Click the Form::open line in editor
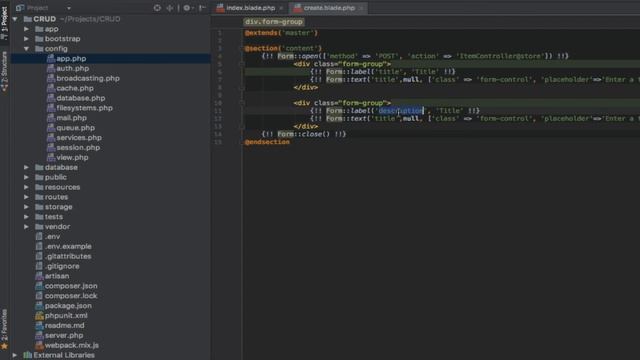This screenshot has width=640, height=360. (415, 56)
